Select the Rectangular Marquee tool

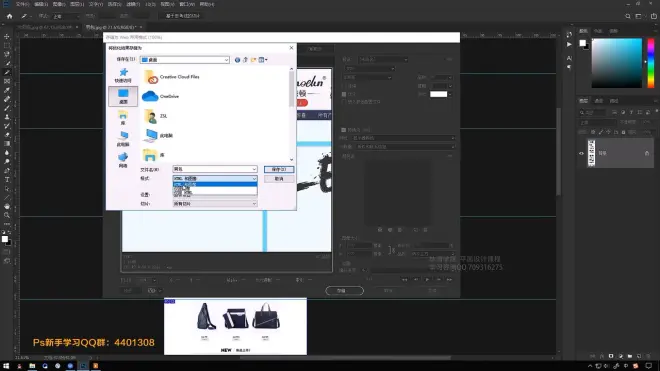click(7, 45)
